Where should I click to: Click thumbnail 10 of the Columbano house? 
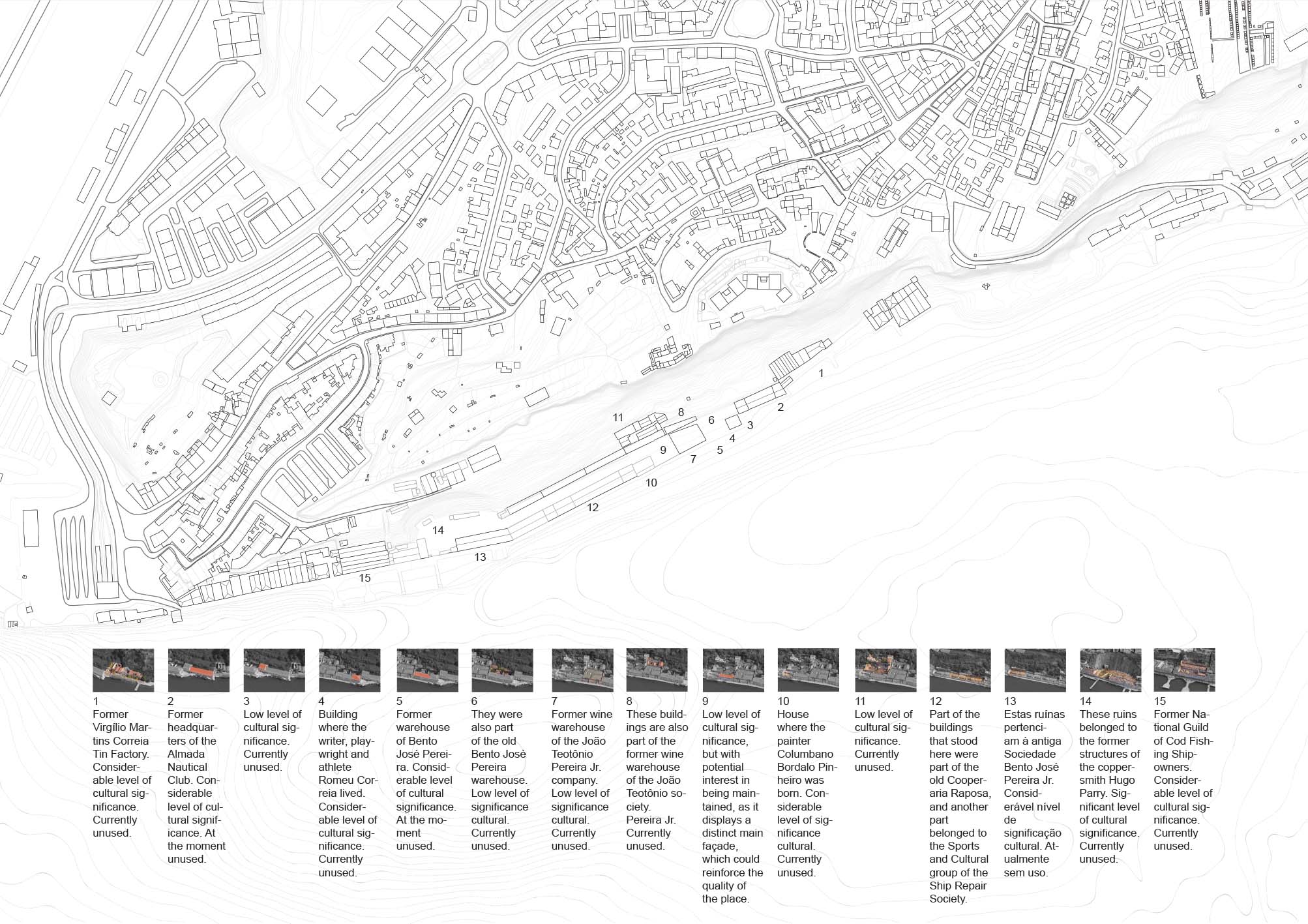(x=808, y=670)
